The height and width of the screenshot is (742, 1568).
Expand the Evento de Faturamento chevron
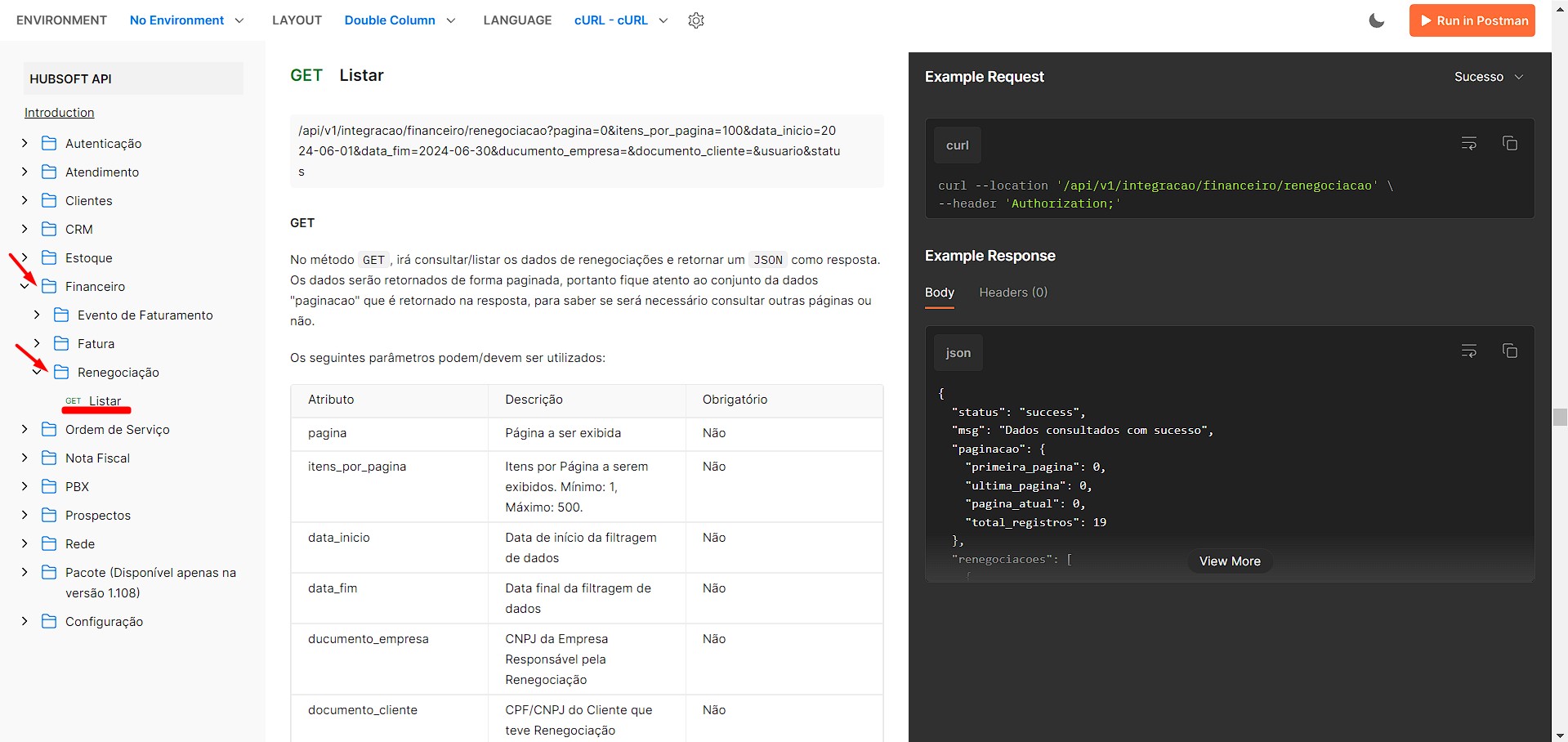coord(37,315)
